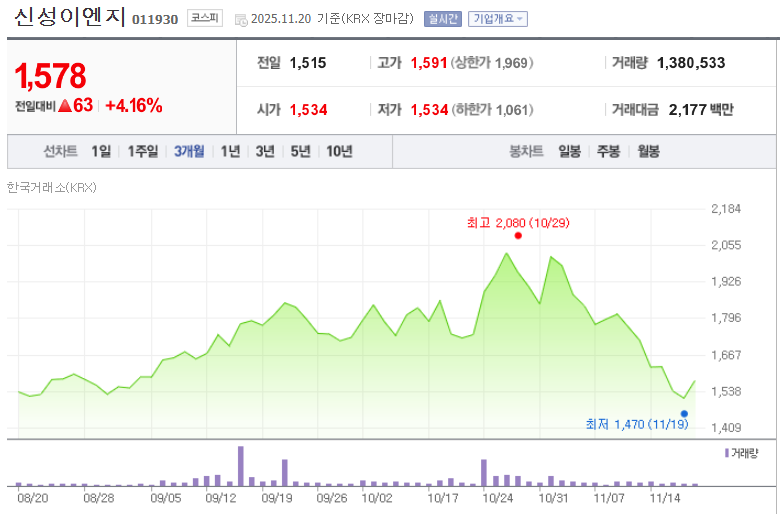Click the 1,409 y-axis label
This screenshot has height=514, width=780.
726,427
